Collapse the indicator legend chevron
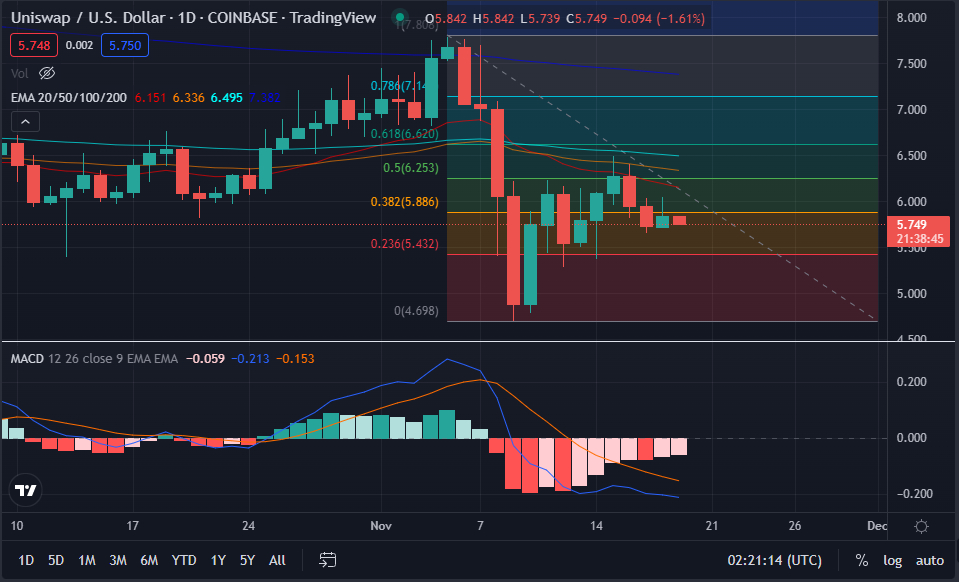 [25, 122]
